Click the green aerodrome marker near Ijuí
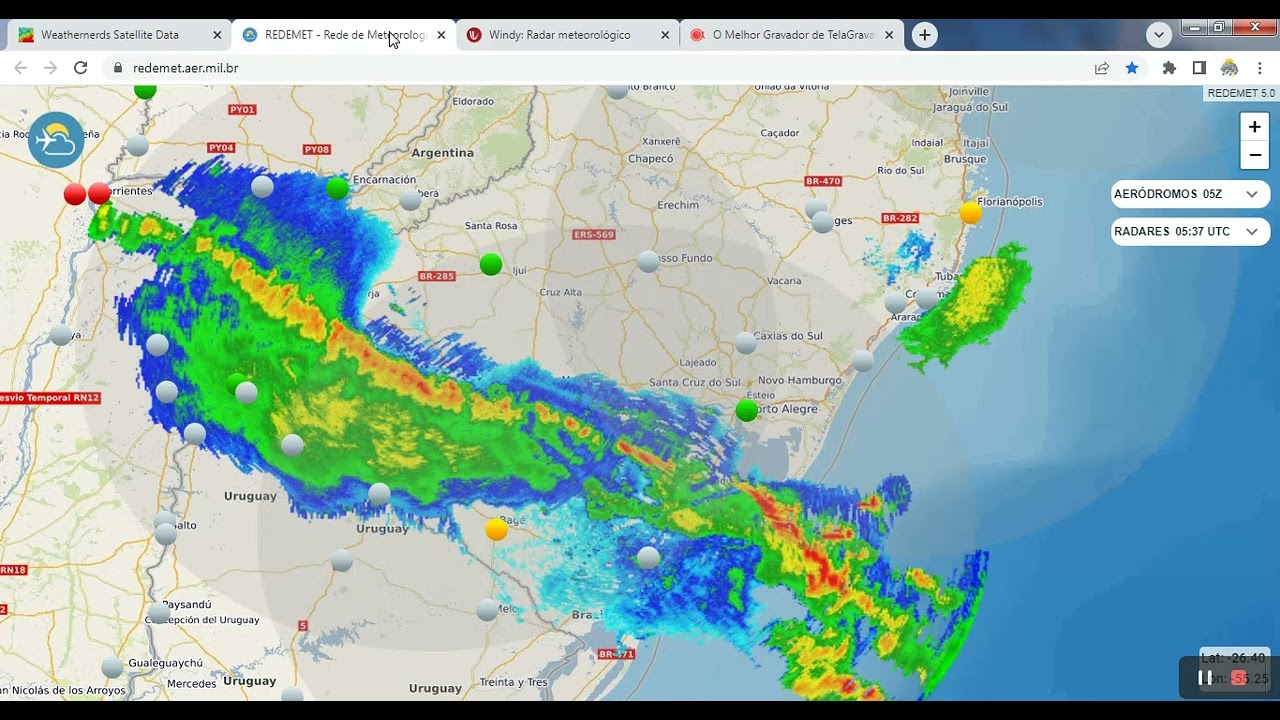Viewport: 1280px width, 720px height. (x=490, y=264)
